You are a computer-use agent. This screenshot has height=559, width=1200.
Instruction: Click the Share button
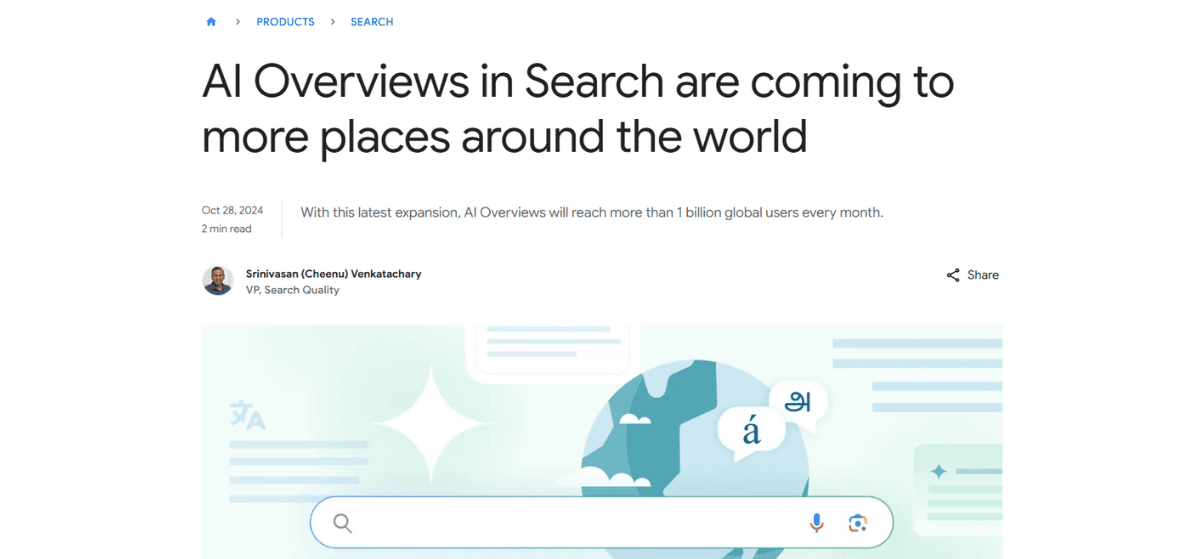(x=973, y=275)
